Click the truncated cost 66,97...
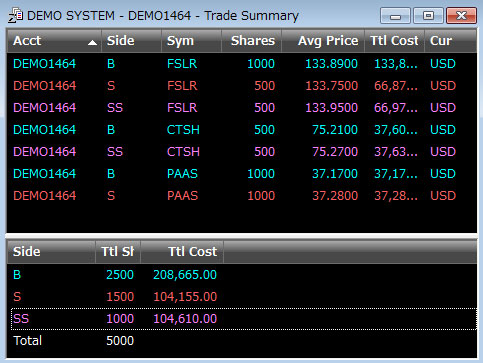Image resolution: width=483 pixels, height=363 pixels. [396, 108]
